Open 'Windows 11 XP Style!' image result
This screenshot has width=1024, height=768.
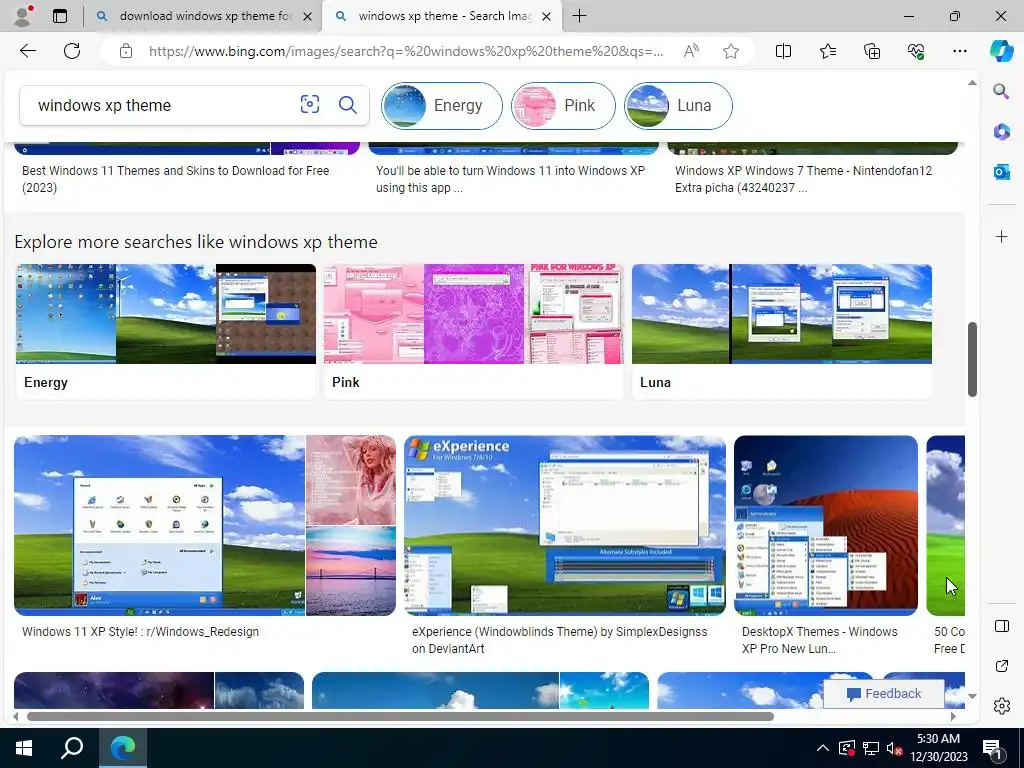[x=159, y=525]
